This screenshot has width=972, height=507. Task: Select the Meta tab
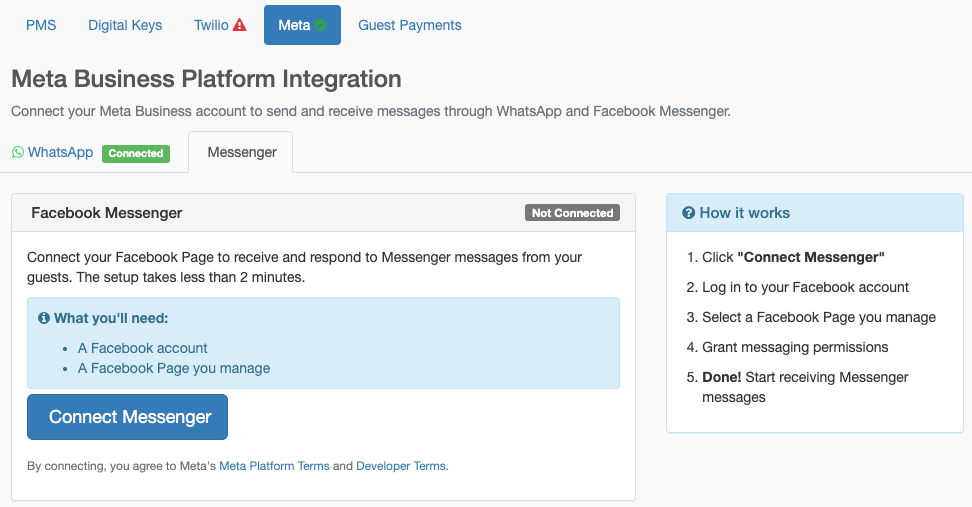(x=294, y=25)
